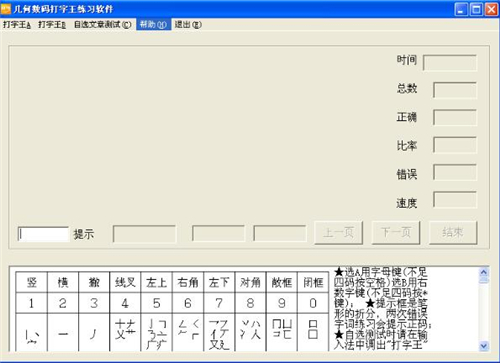Screen dimensions: 500x363
Task: Click the 结束 button
Action: click(453, 232)
